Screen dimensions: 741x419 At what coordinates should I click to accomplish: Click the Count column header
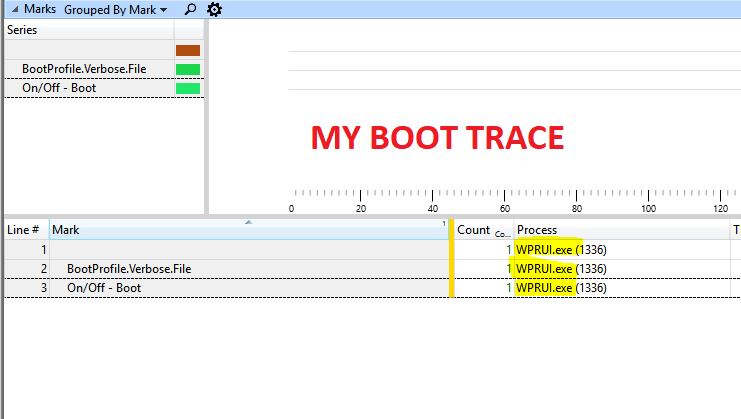474,230
